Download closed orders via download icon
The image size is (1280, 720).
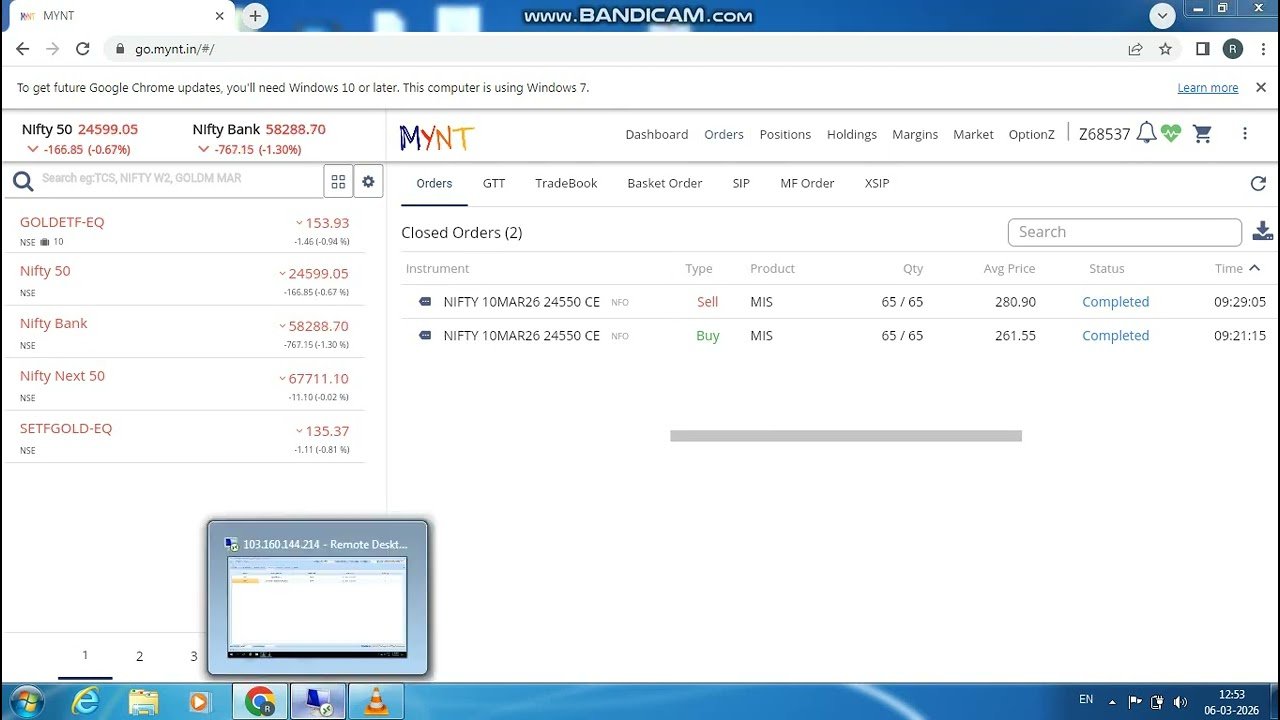(1262, 231)
